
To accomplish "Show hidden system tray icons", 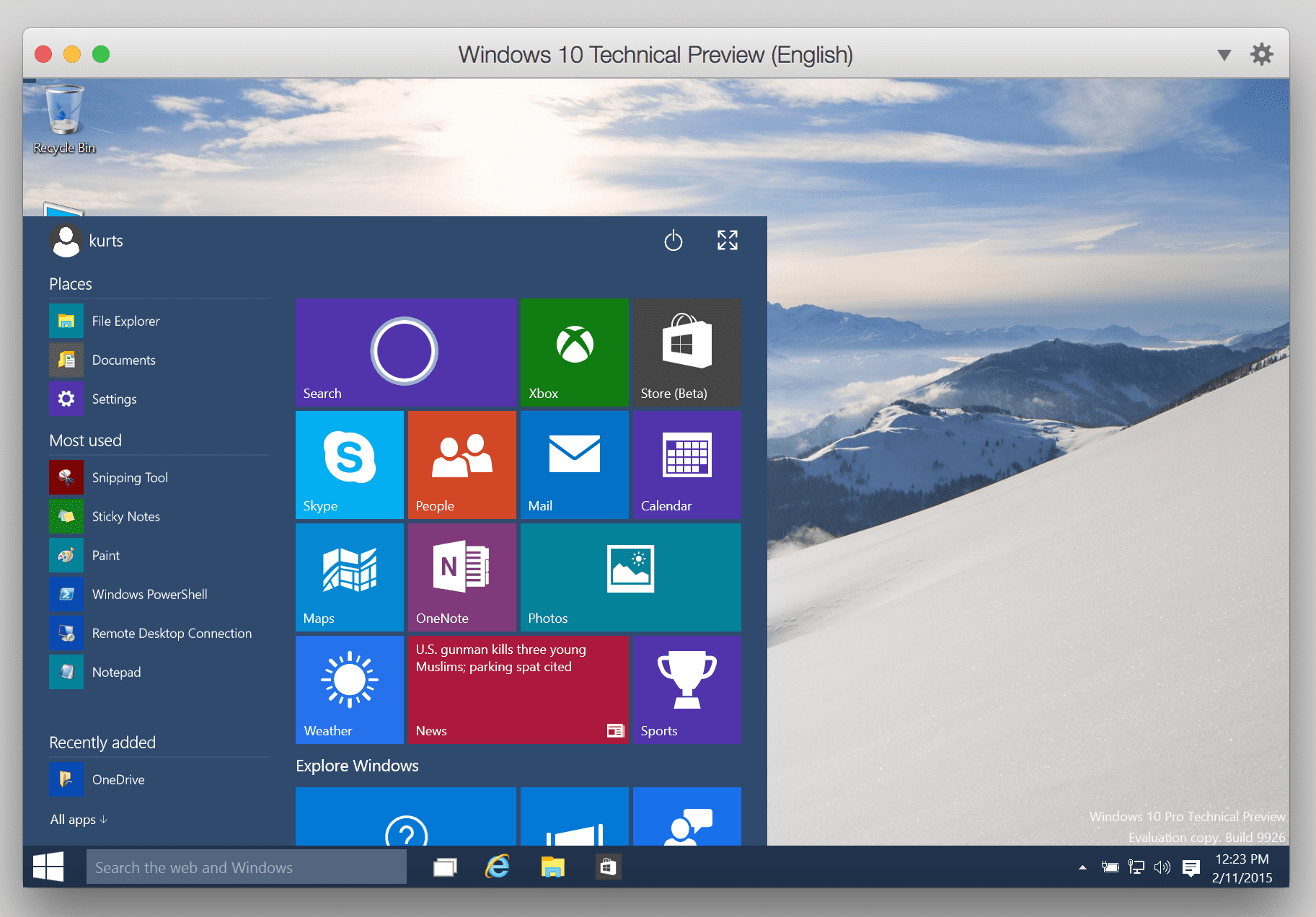I will pos(1082,867).
